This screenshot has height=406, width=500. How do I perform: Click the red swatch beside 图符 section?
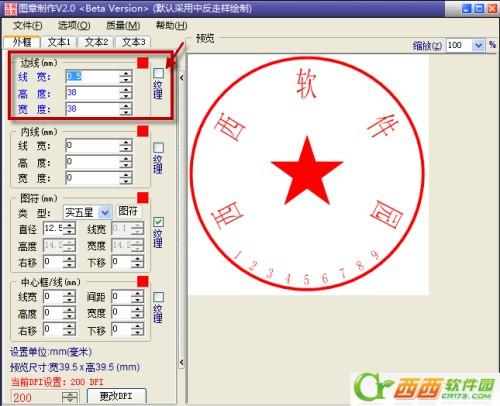[143, 197]
